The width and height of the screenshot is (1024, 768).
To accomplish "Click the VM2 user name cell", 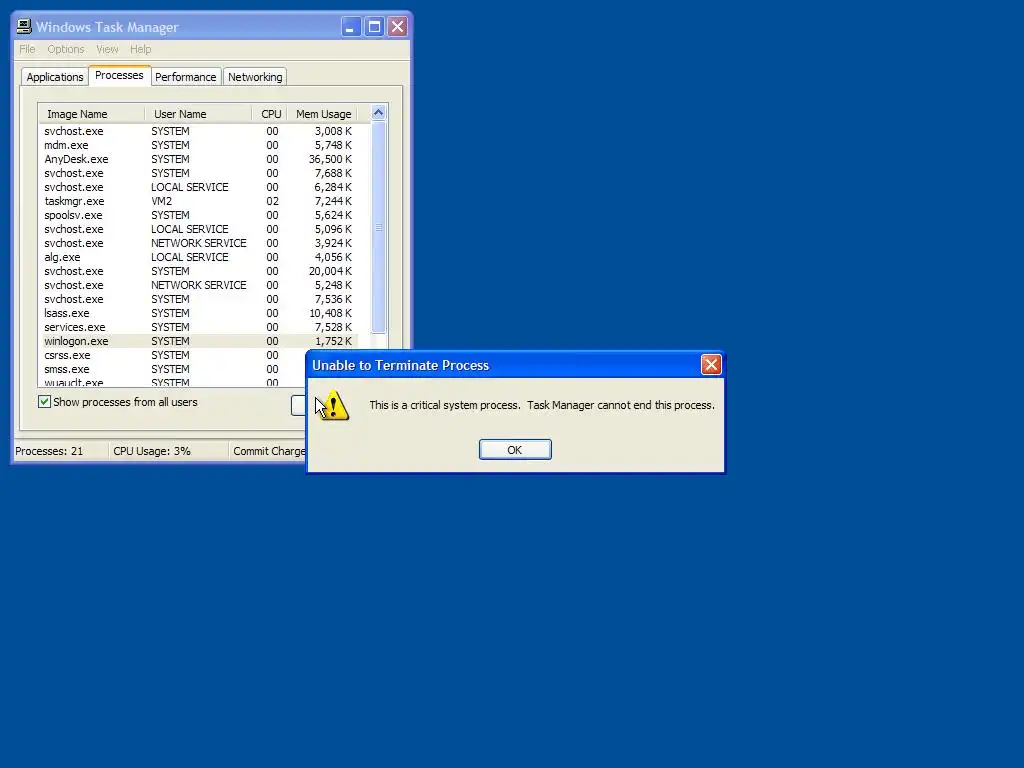I will [x=161, y=201].
